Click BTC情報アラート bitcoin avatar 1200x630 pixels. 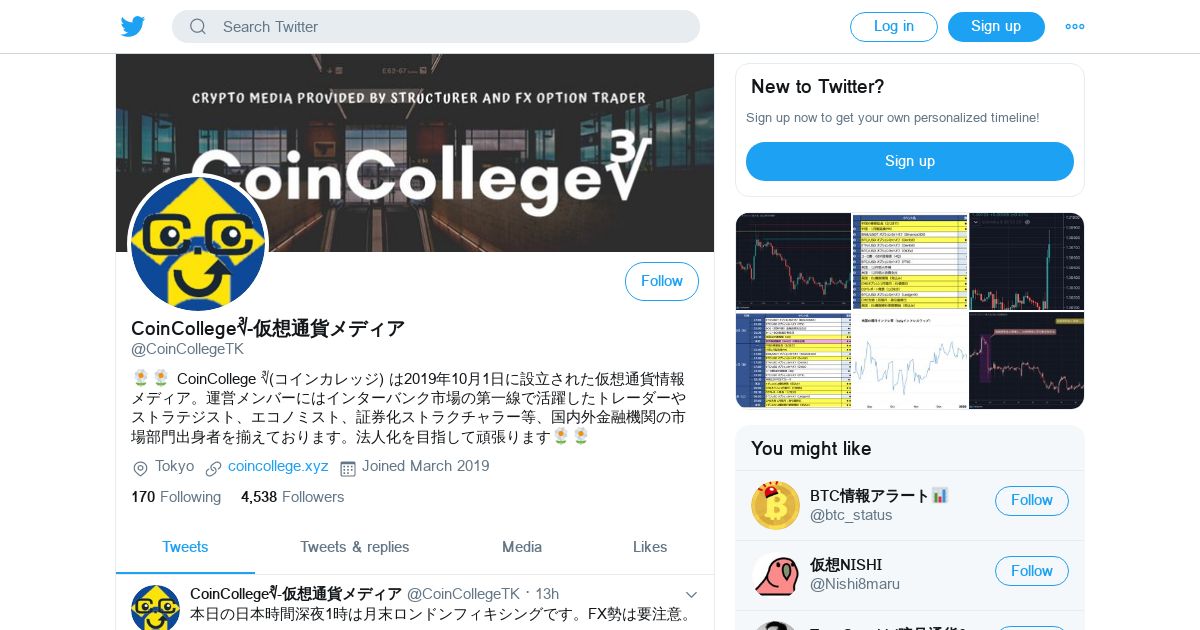(x=775, y=505)
